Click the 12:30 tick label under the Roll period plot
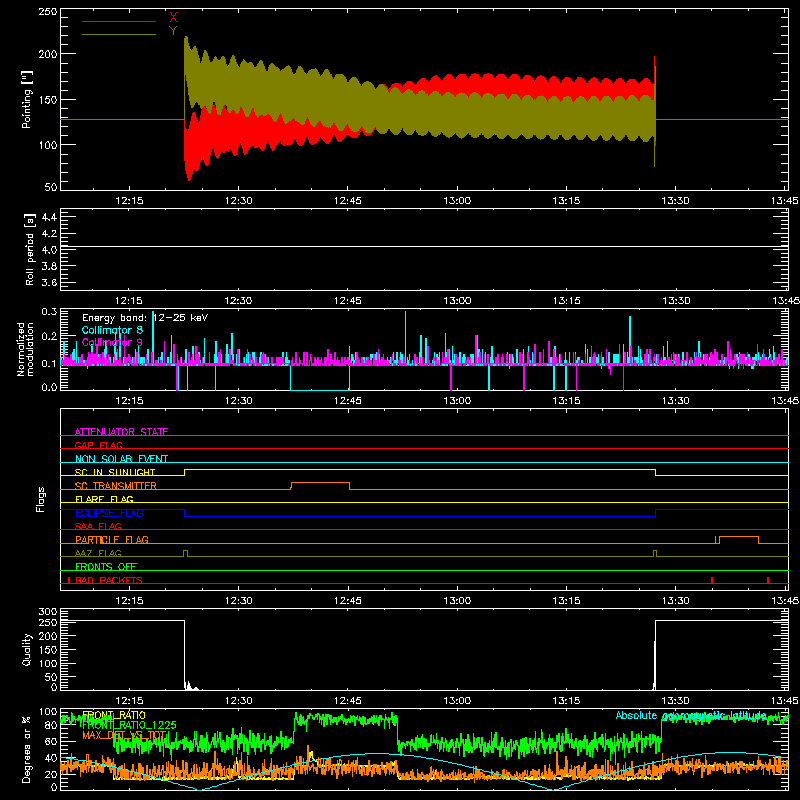 [238, 301]
